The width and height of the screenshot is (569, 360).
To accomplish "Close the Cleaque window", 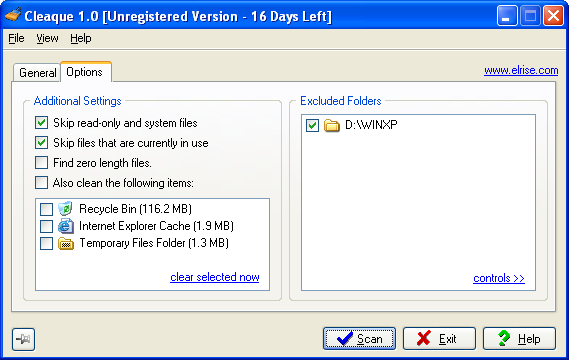I will [553, 16].
